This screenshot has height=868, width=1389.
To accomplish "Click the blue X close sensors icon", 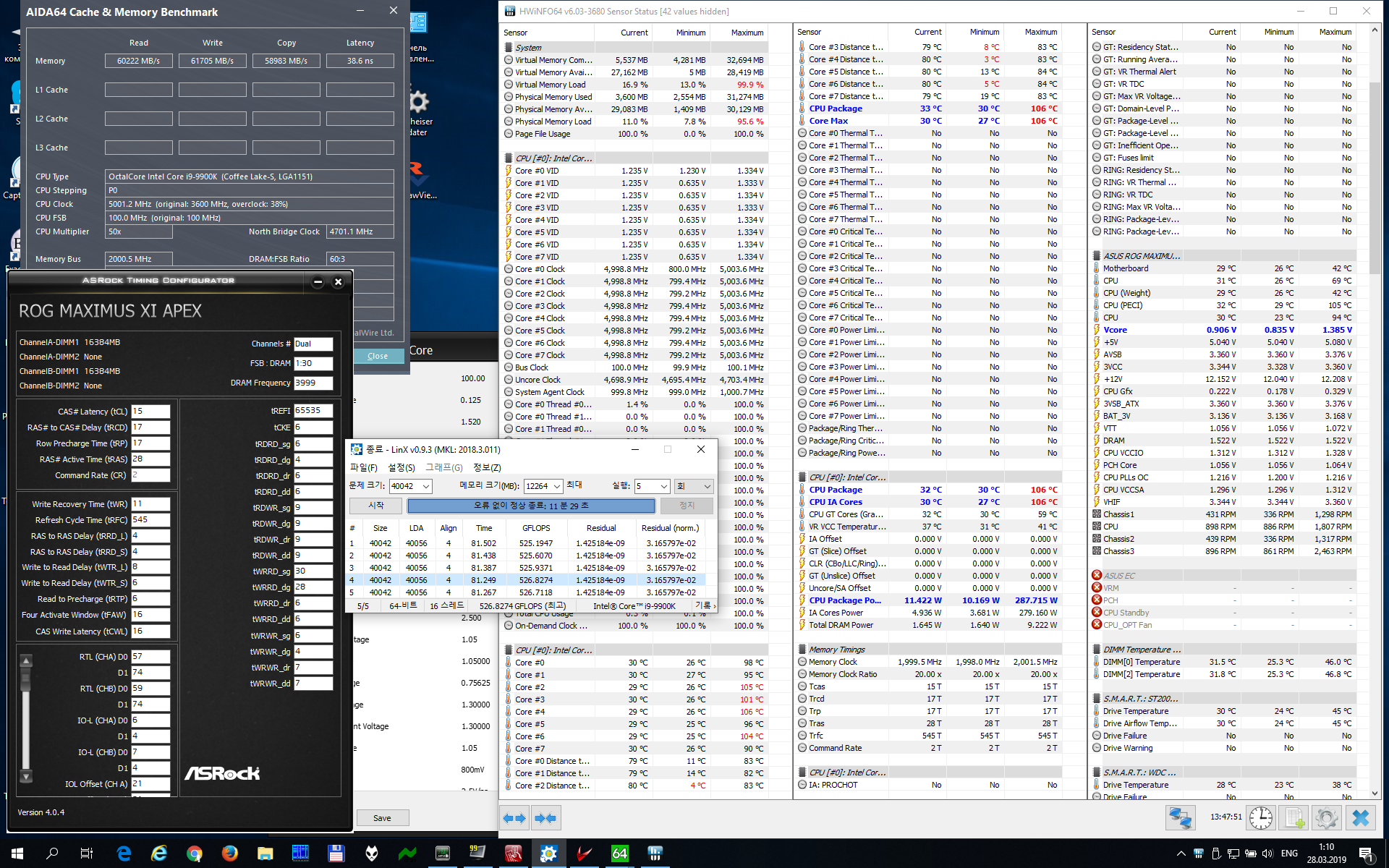I will click(1360, 818).
